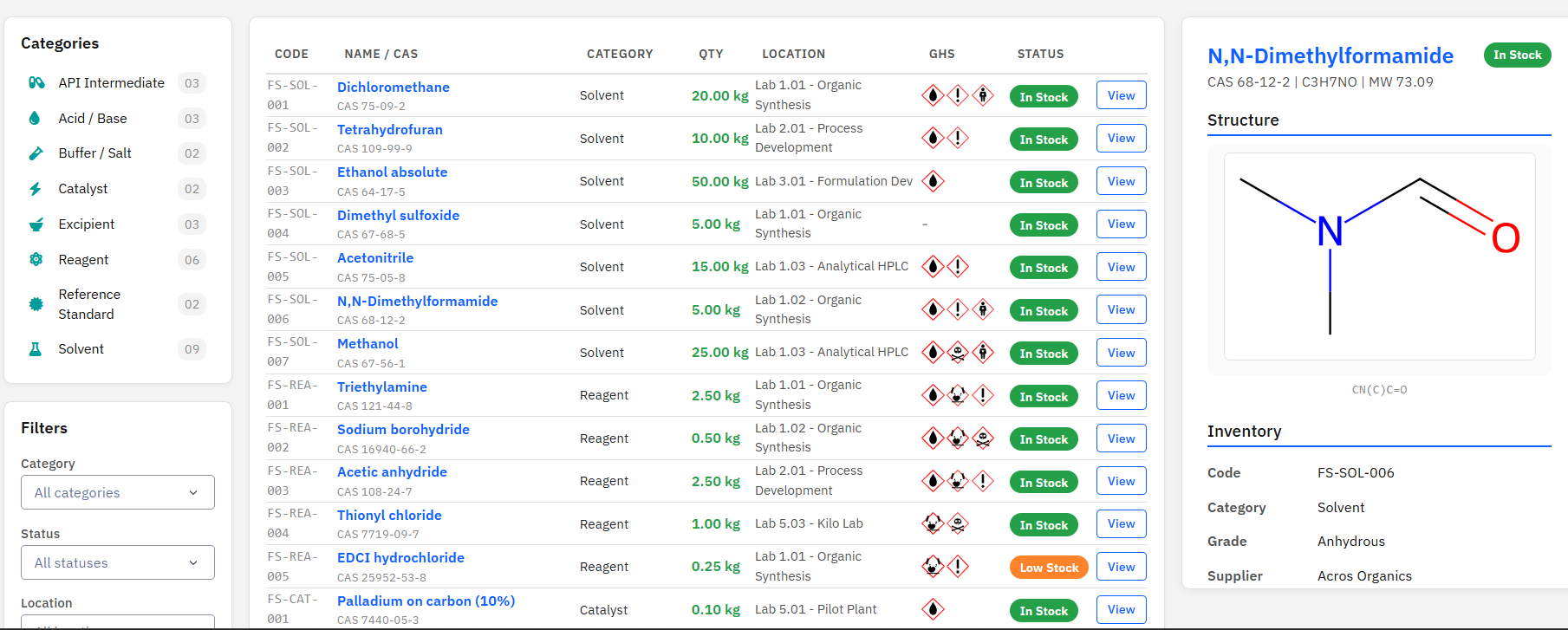
Task: Open the Category filter dropdown
Action: [x=118, y=492]
